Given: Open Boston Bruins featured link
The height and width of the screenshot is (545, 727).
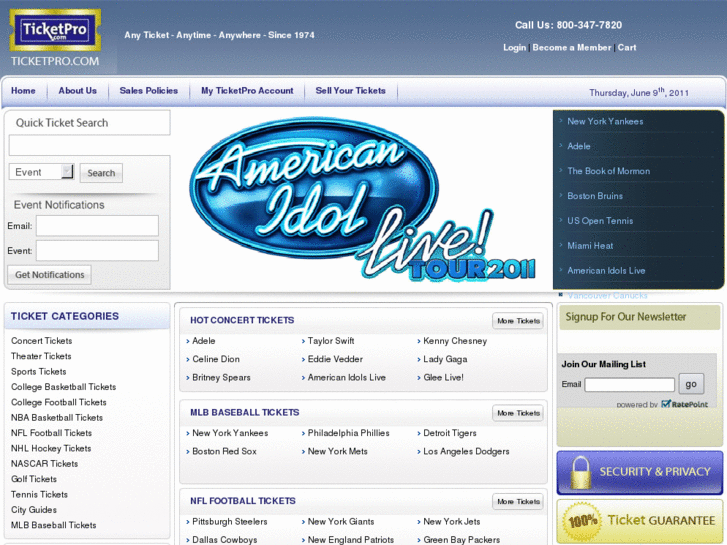Looking at the screenshot, I should click(x=595, y=196).
